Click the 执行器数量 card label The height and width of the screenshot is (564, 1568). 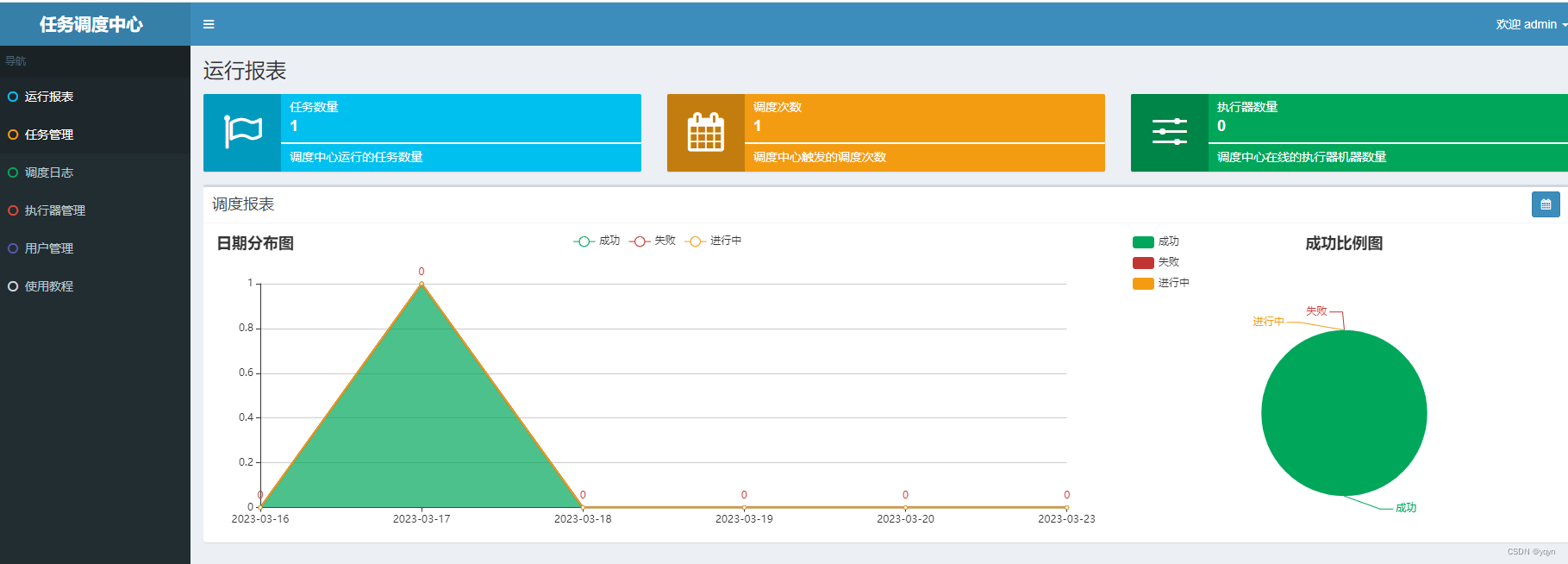point(1247,107)
